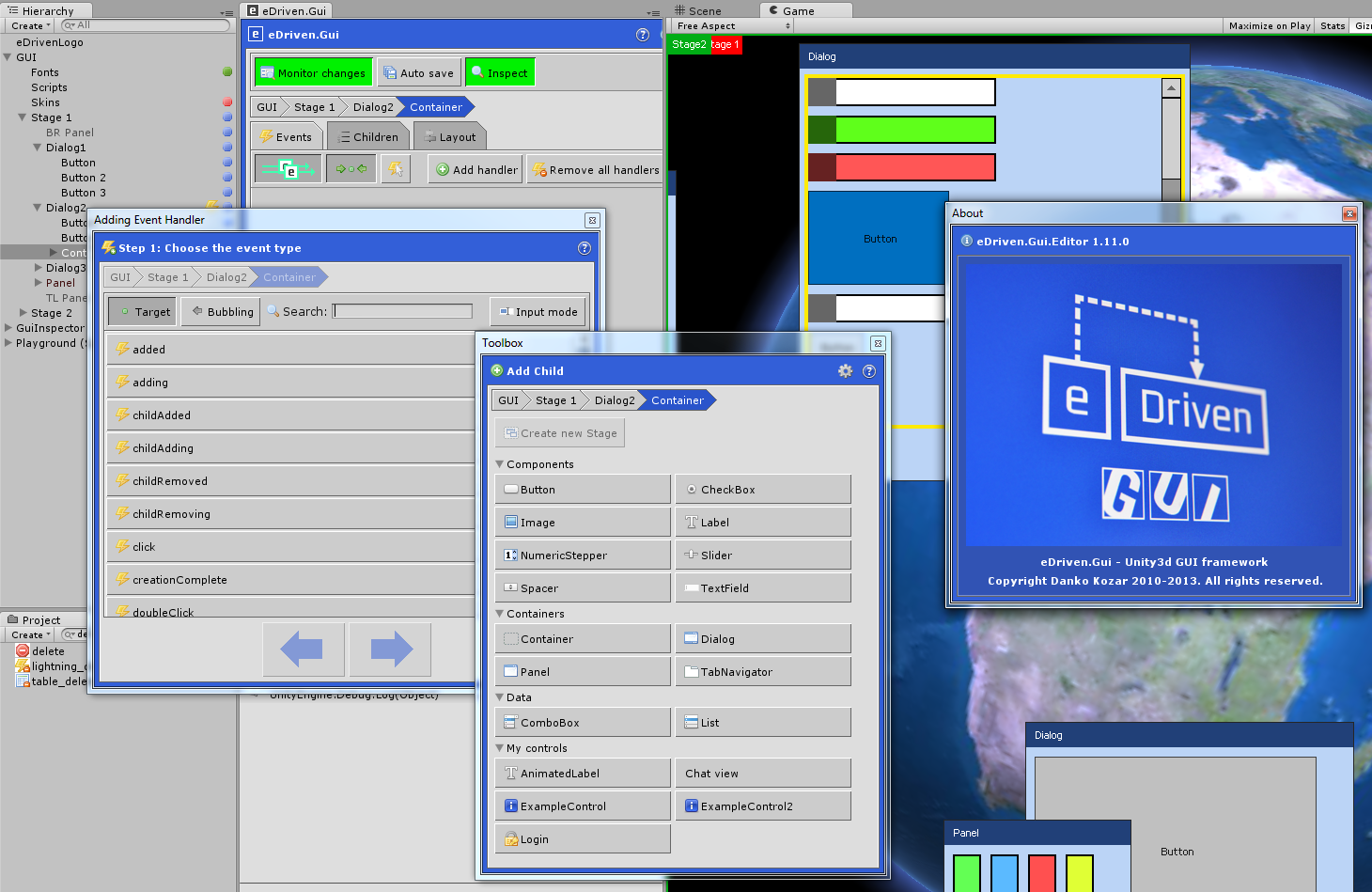This screenshot has height=892, width=1372.
Task: Select Stage2 tab in game view
Action: [x=689, y=44]
